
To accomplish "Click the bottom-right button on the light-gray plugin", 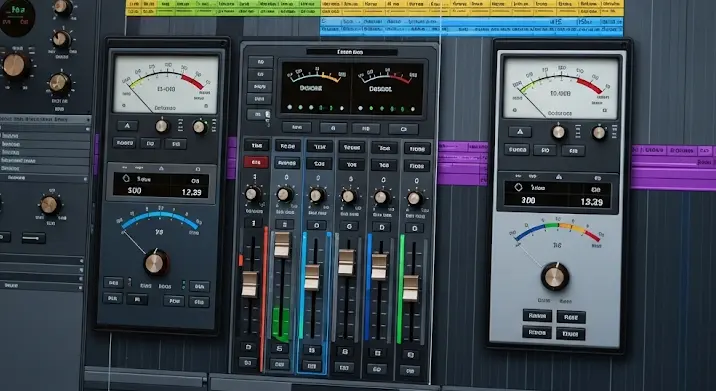I will (570, 333).
